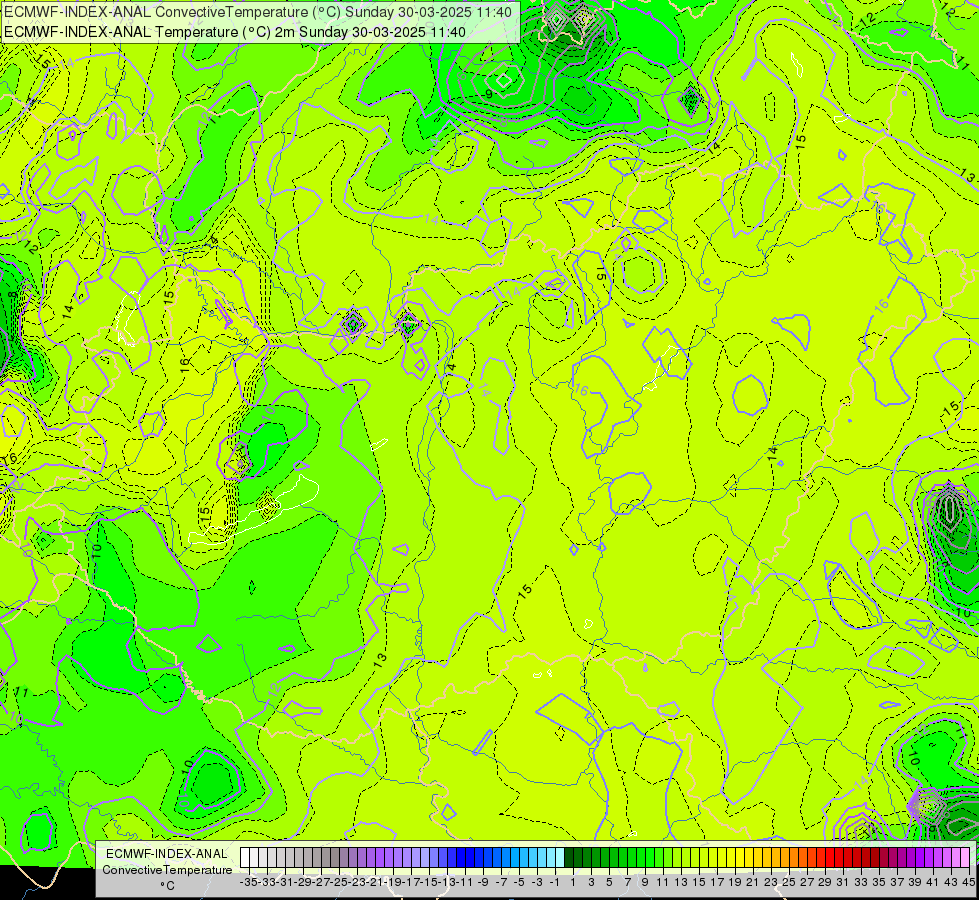Screen dimensions: 979x900
Task: Click the pink swatch above 45
Action: pos(965,858)
